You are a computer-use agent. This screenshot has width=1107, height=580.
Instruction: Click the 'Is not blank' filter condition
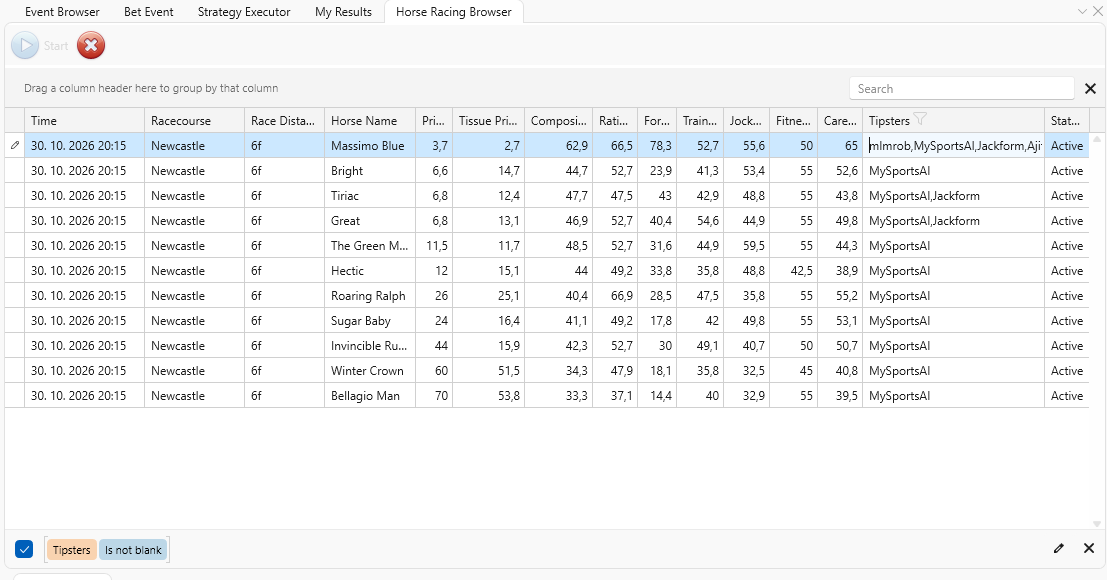coord(133,550)
